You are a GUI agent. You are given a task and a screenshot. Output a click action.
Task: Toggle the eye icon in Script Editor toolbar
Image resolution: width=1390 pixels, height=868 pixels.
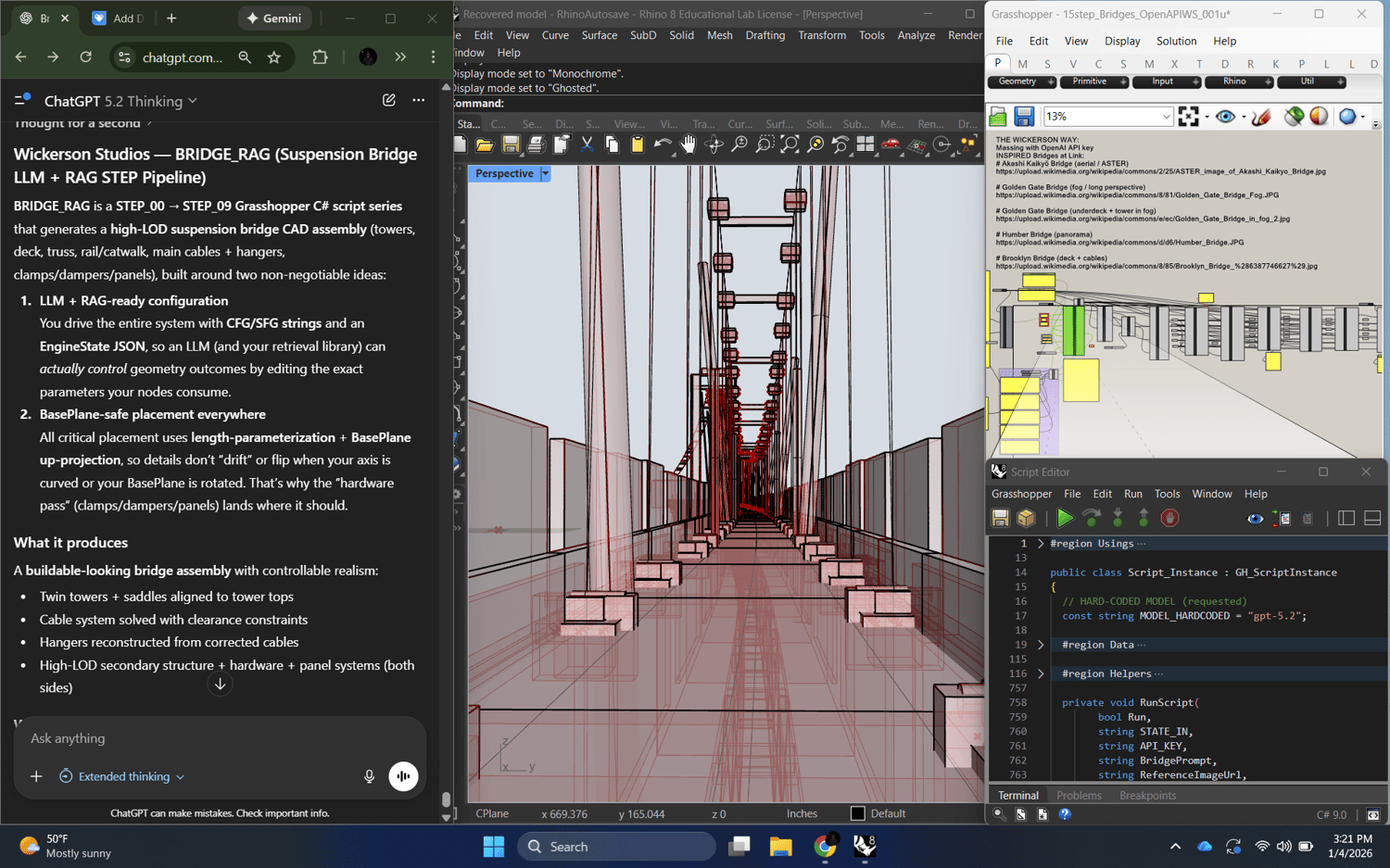(x=1255, y=519)
